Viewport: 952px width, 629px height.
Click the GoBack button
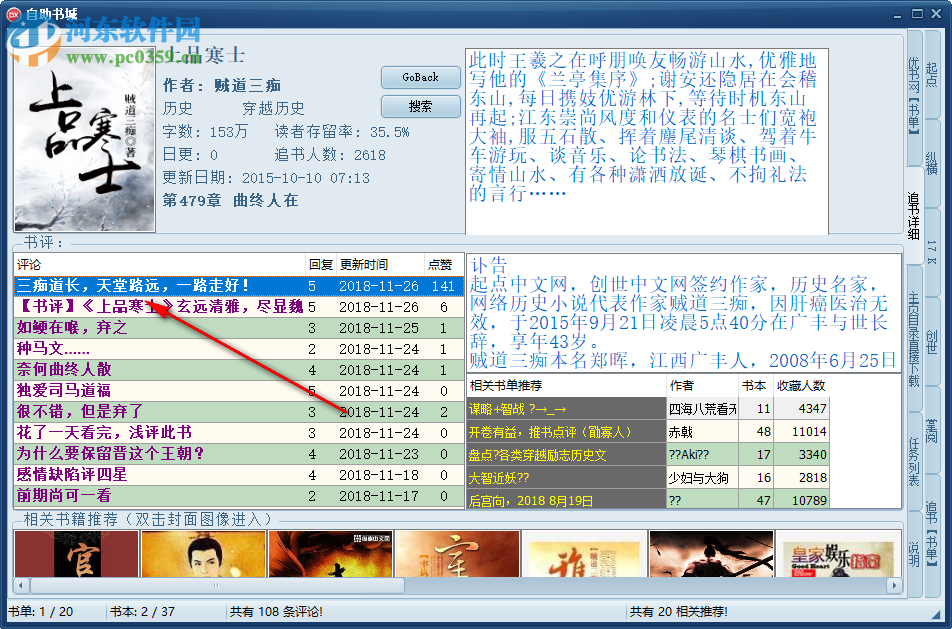pos(419,77)
